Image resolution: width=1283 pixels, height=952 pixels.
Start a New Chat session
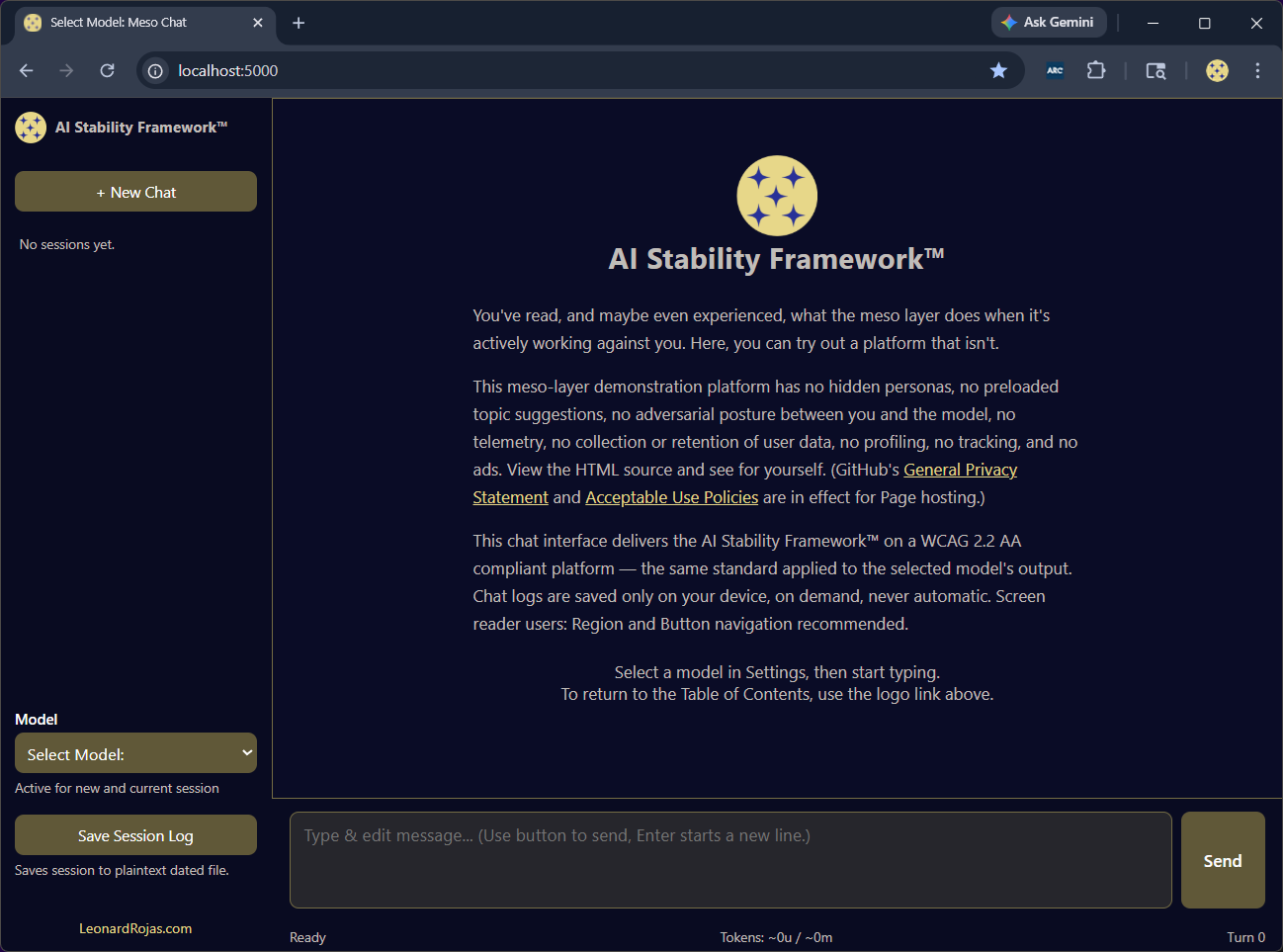[135, 192]
